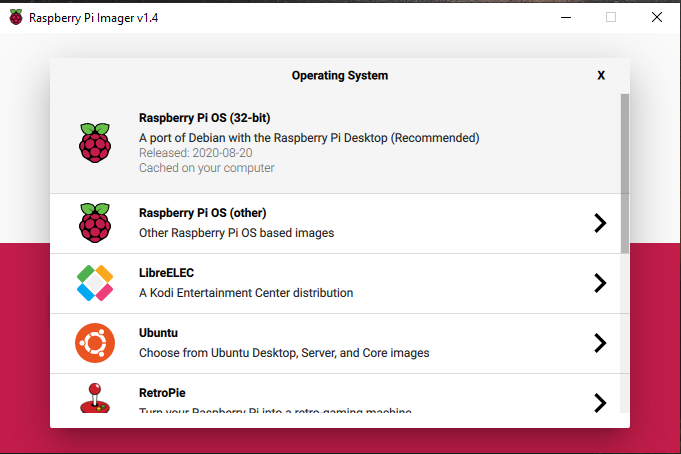This screenshot has height=454, width=681.
Task: Click the orange Ubuntu logo icon
Action: click(95, 343)
